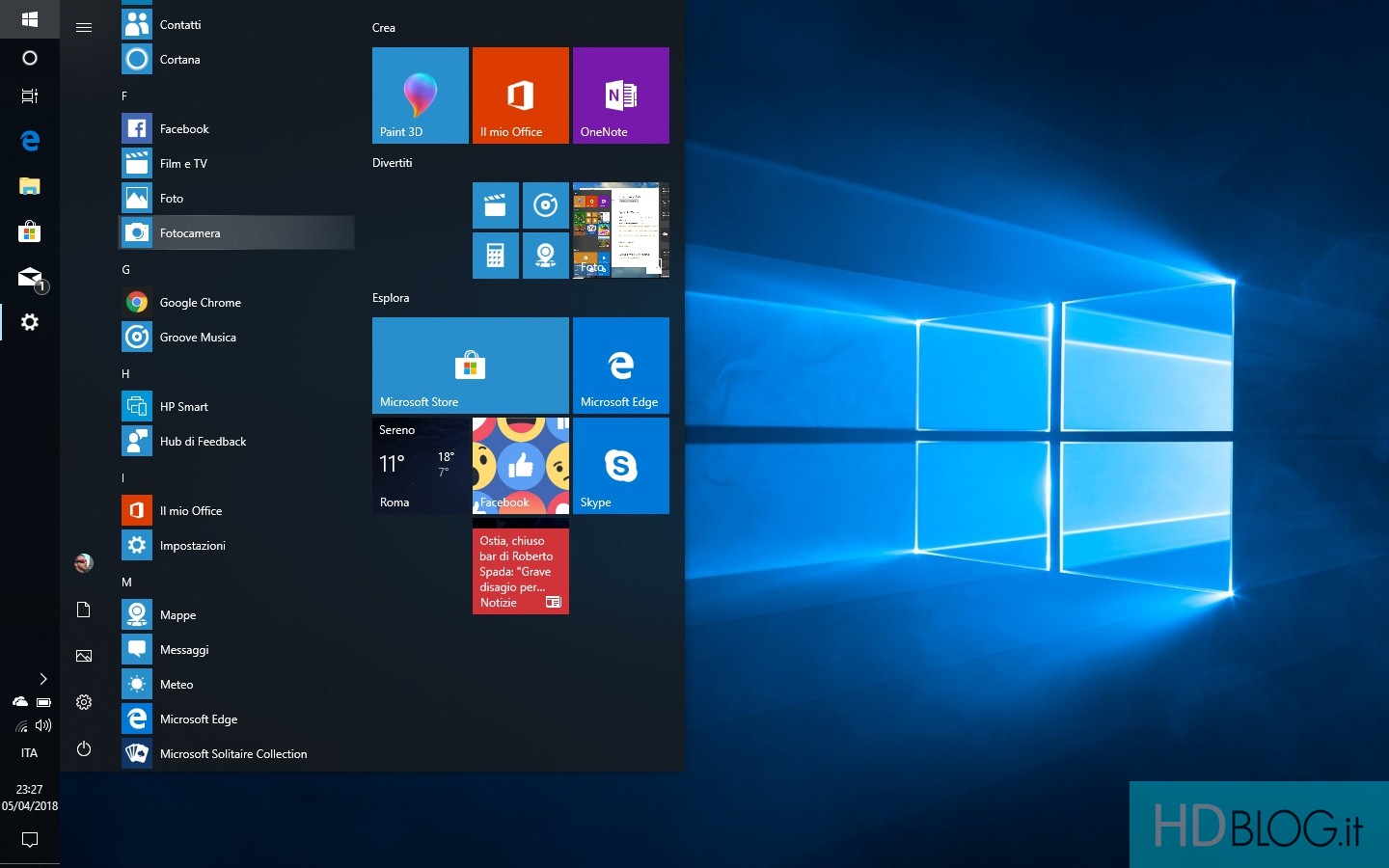1389x868 pixels.
Task: Open Cortana in the app list
Action: coord(236,60)
